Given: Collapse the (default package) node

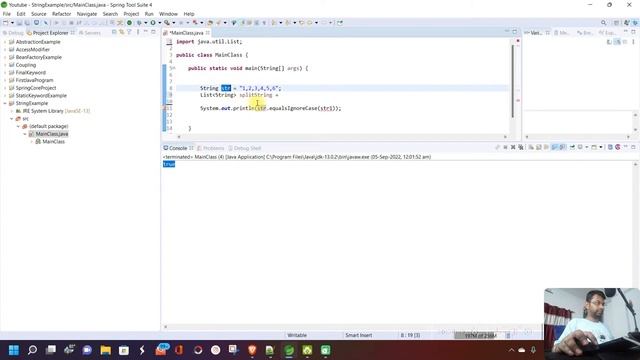Looking at the screenshot, I should (x=18, y=127).
